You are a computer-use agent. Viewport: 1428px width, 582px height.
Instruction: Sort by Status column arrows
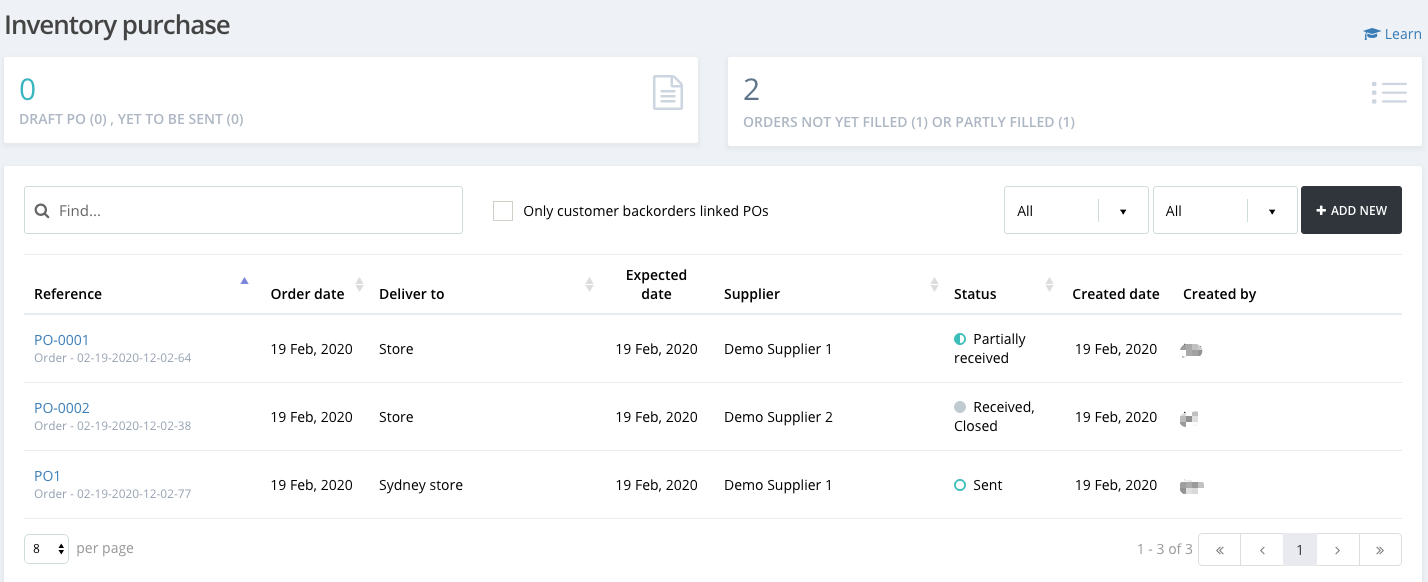click(1049, 285)
